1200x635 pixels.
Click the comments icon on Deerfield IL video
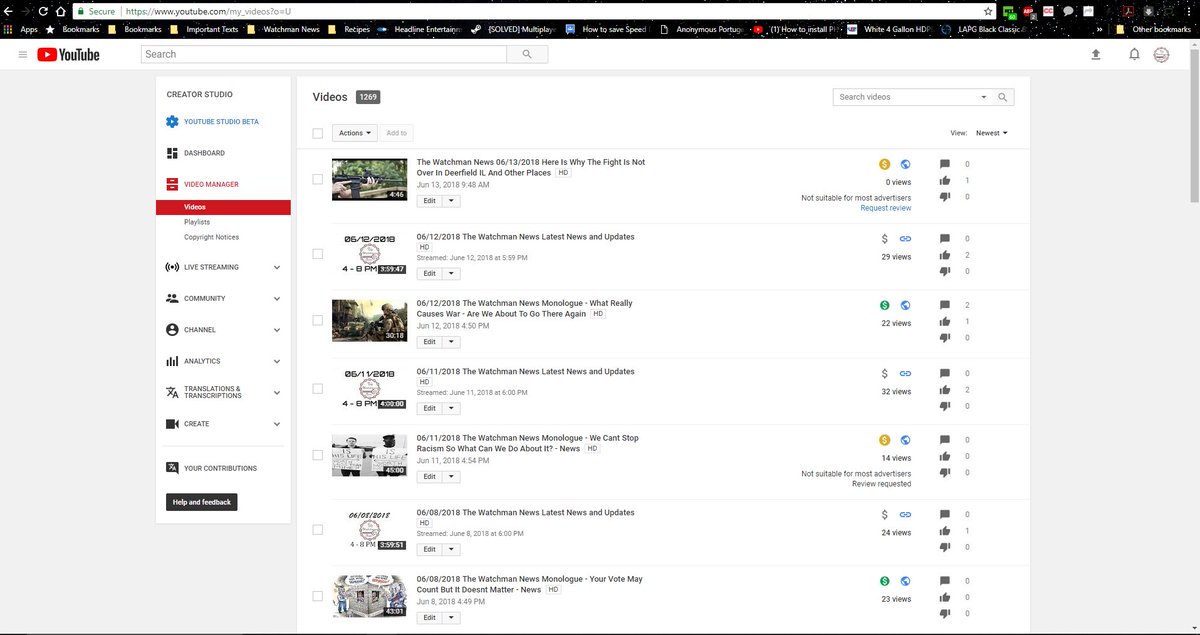pyautogui.click(x=945, y=164)
